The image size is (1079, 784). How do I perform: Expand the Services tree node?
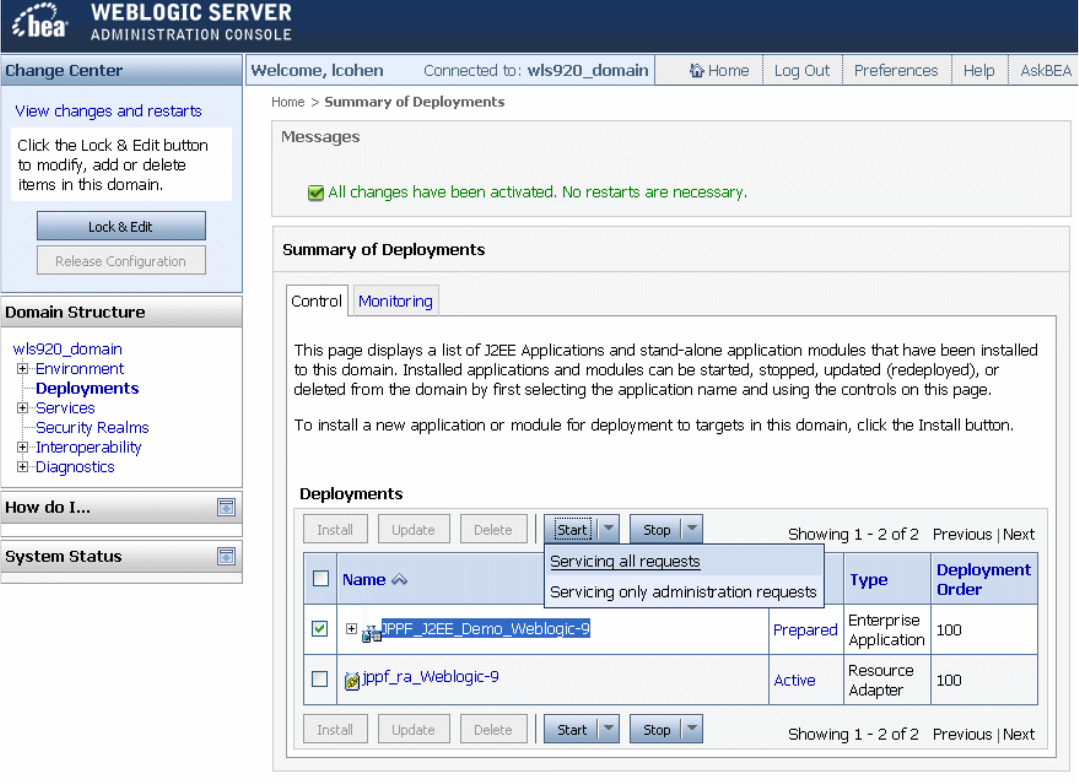point(23,407)
